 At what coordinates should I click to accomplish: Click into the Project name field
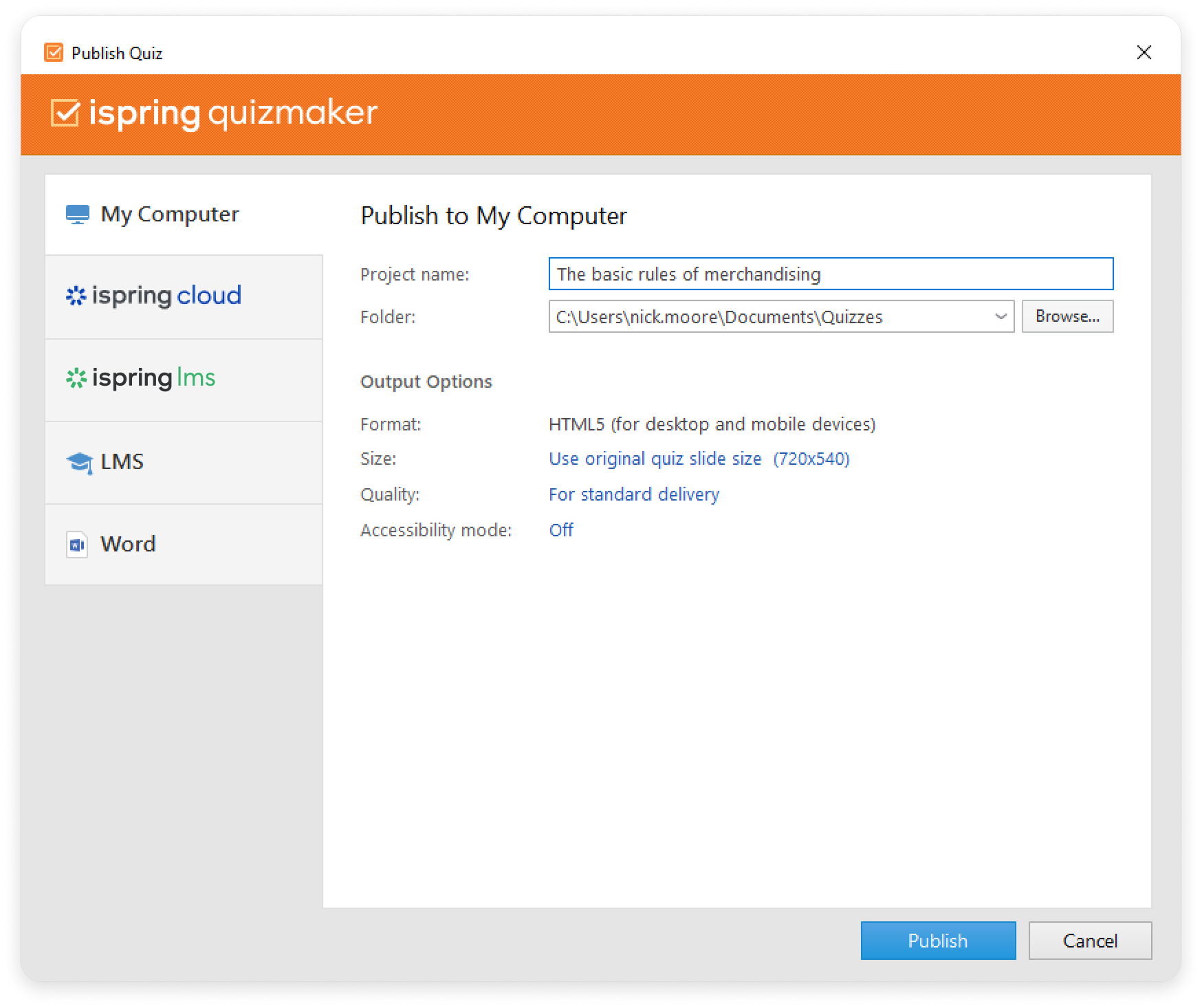click(x=830, y=274)
